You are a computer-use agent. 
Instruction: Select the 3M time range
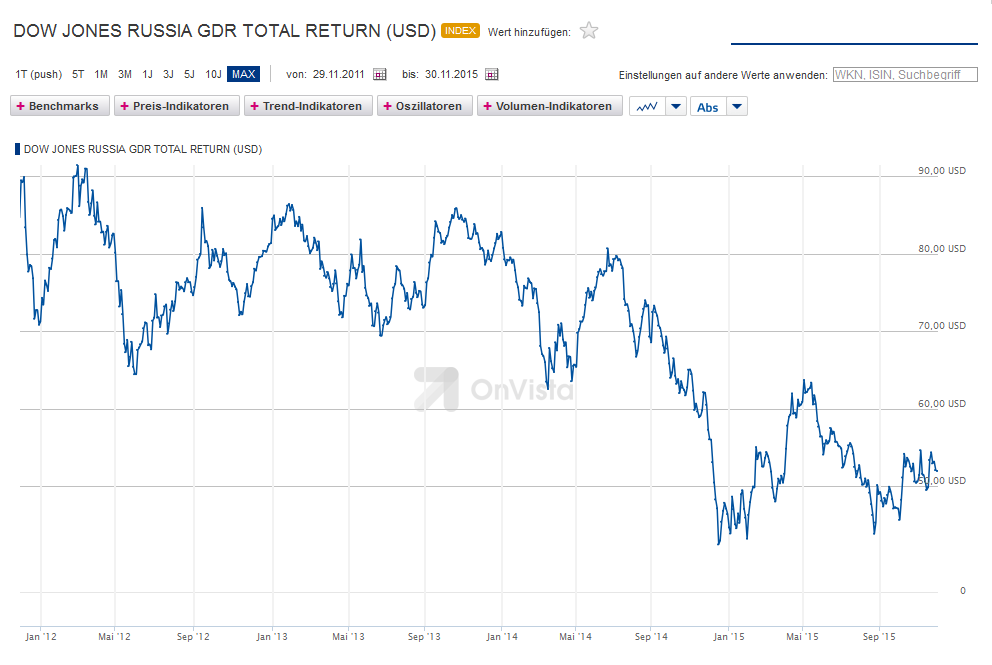point(125,75)
